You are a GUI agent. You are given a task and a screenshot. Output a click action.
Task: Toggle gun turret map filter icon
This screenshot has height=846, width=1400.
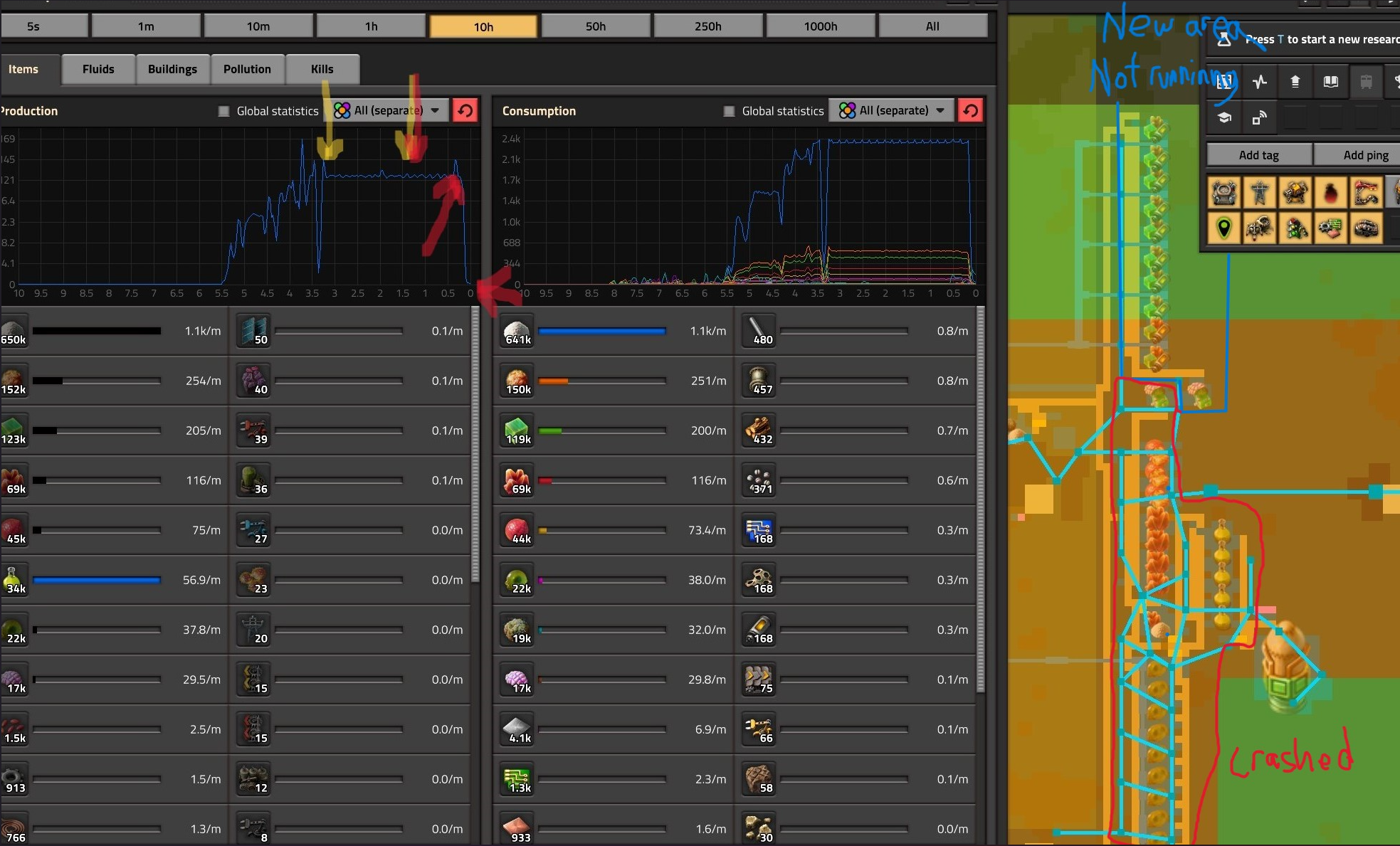pos(1295,192)
